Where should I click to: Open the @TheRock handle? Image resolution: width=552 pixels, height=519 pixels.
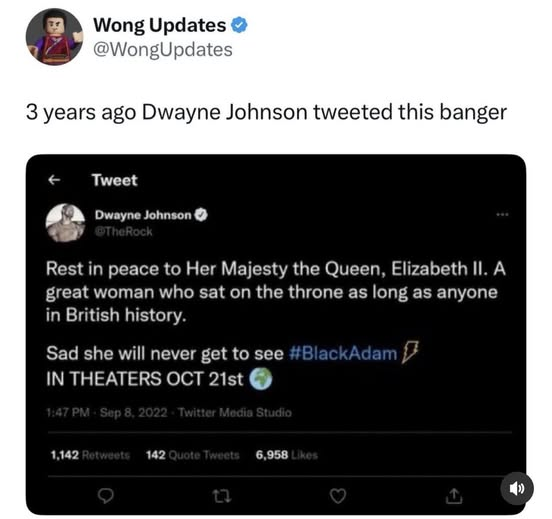click(x=124, y=231)
